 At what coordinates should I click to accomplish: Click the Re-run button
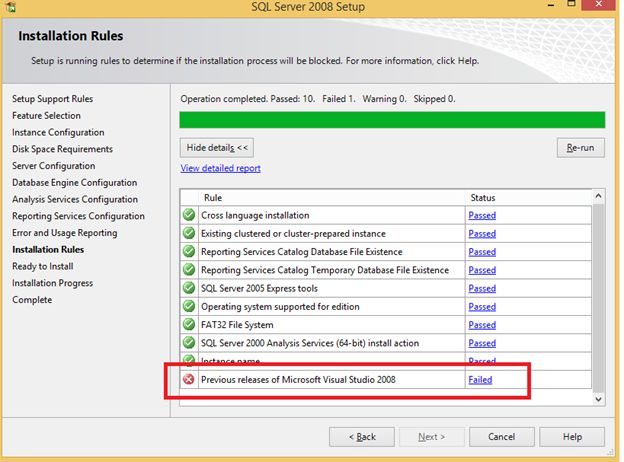581,148
